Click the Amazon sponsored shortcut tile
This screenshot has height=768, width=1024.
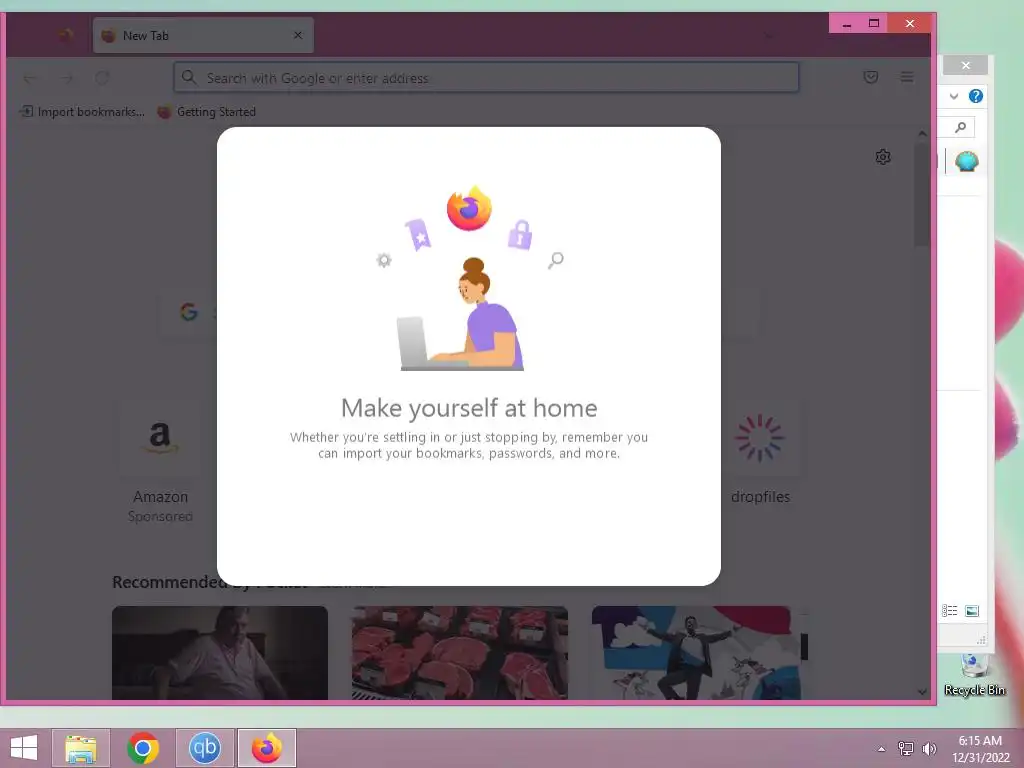coord(160,462)
